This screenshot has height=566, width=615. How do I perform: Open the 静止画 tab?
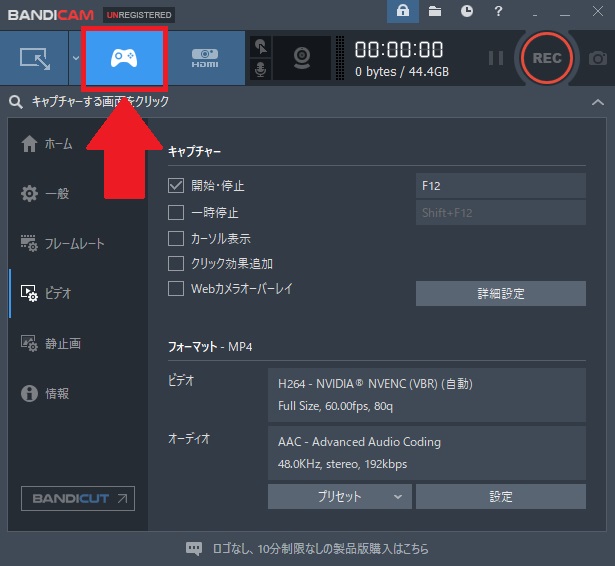[51, 343]
